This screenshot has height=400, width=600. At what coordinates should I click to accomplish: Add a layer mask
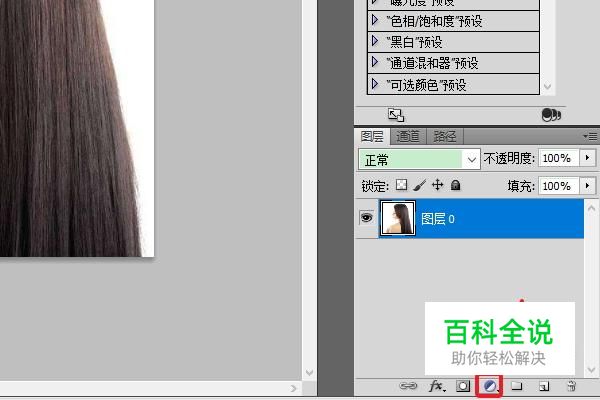click(463, 386)
